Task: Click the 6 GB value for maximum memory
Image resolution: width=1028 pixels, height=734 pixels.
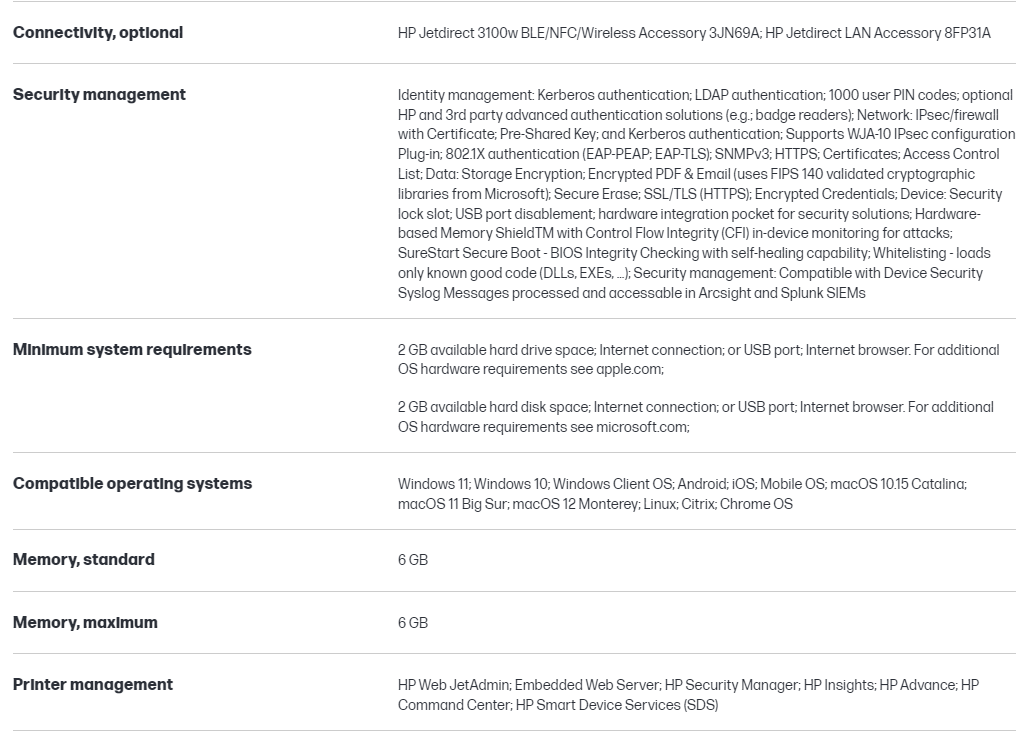Action: (x=413, y=623)
